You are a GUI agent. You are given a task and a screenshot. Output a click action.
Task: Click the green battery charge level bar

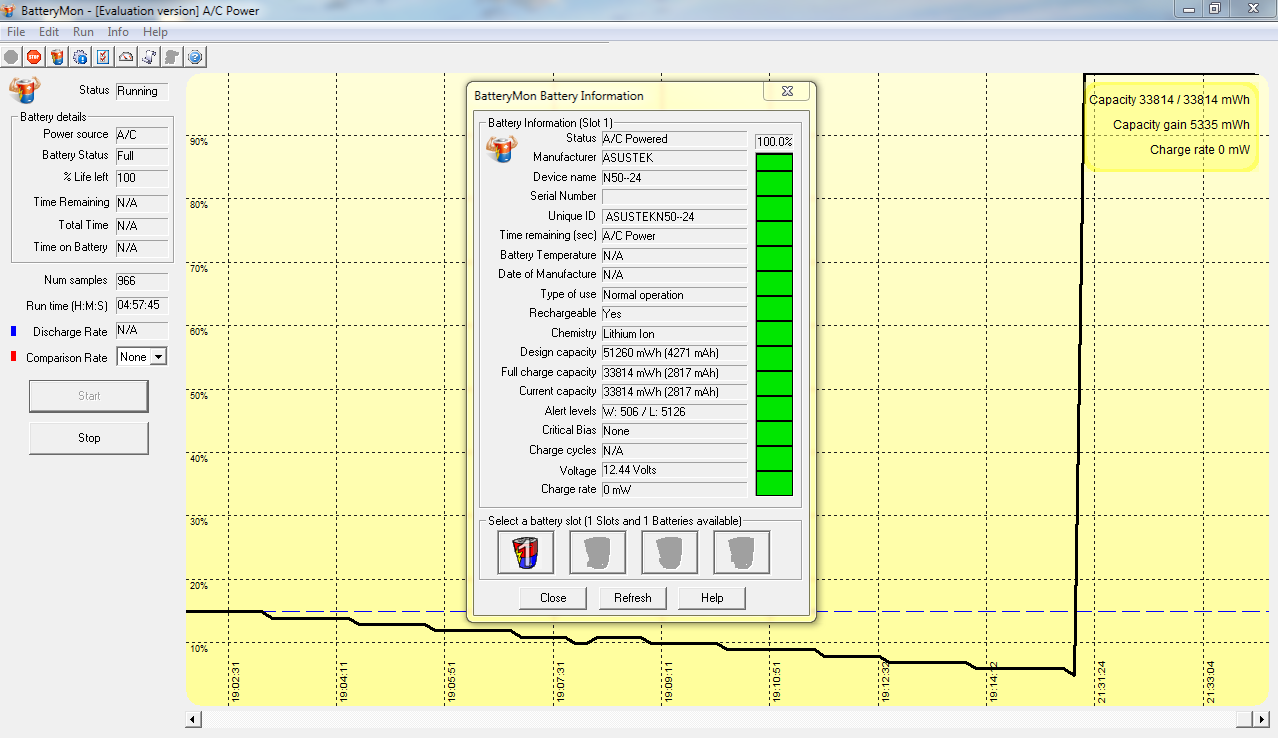click(x=774, y=324)
